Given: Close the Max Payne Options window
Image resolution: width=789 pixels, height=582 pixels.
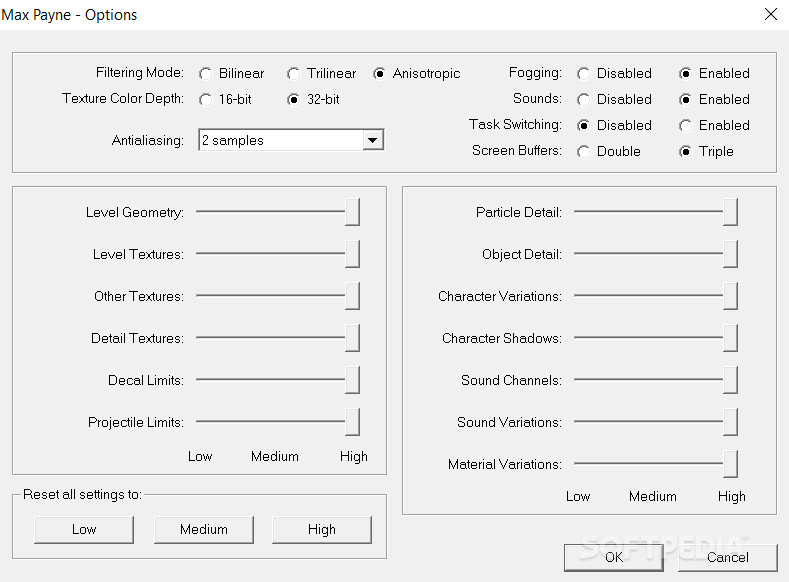Looking at the screenshot, I should (770, 14).
